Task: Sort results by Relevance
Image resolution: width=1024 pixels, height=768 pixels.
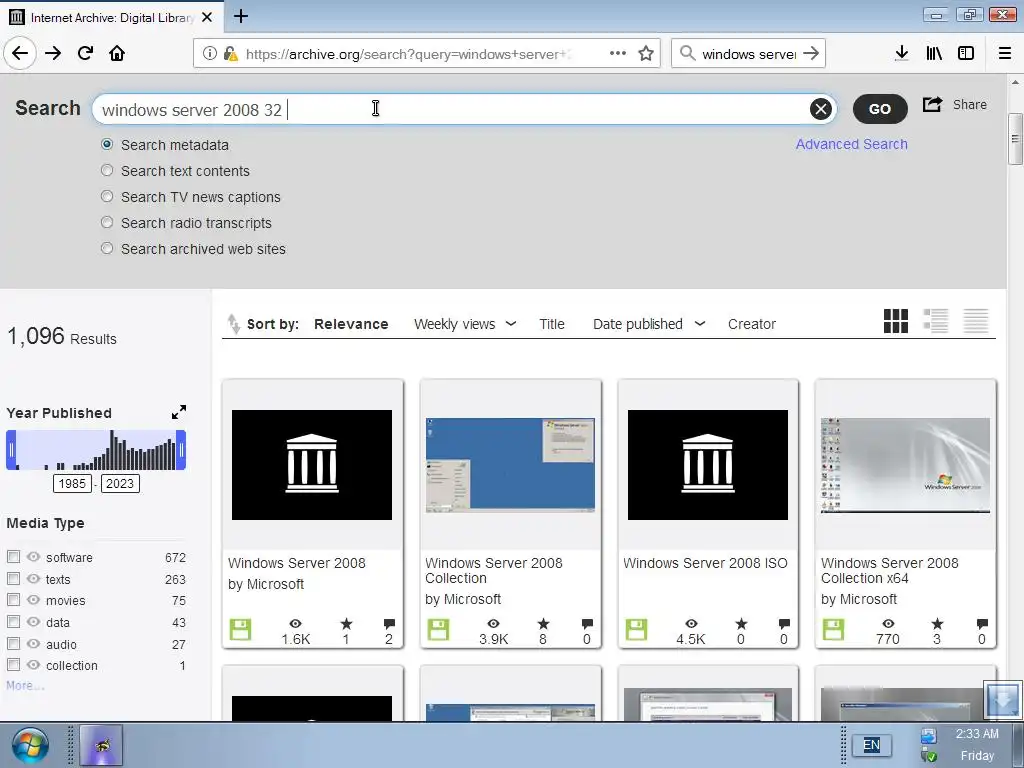Action: [351, 324]
